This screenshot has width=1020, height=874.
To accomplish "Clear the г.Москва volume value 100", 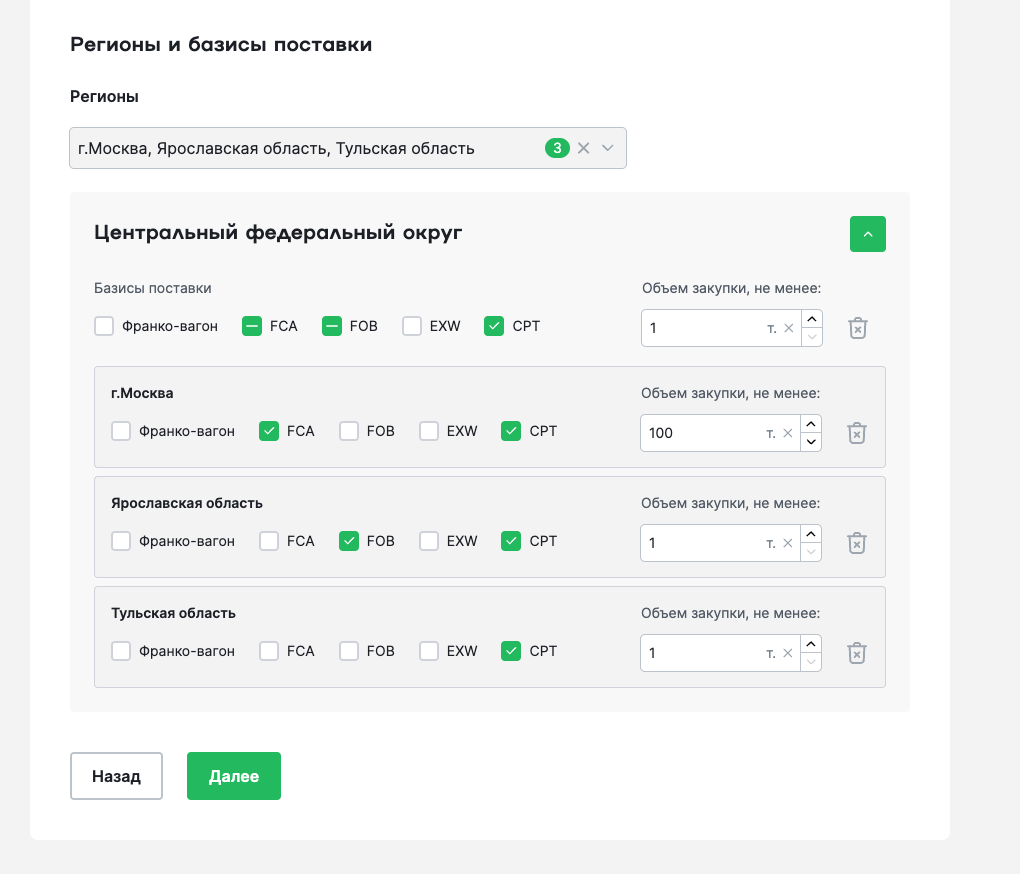I will pos(787,433).
